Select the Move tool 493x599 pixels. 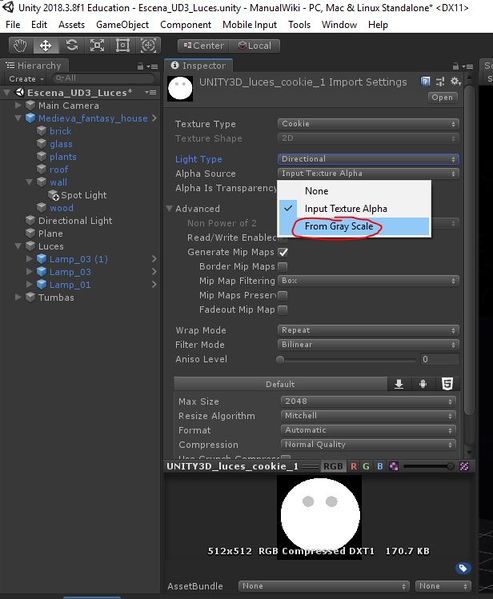pos(45,46)
